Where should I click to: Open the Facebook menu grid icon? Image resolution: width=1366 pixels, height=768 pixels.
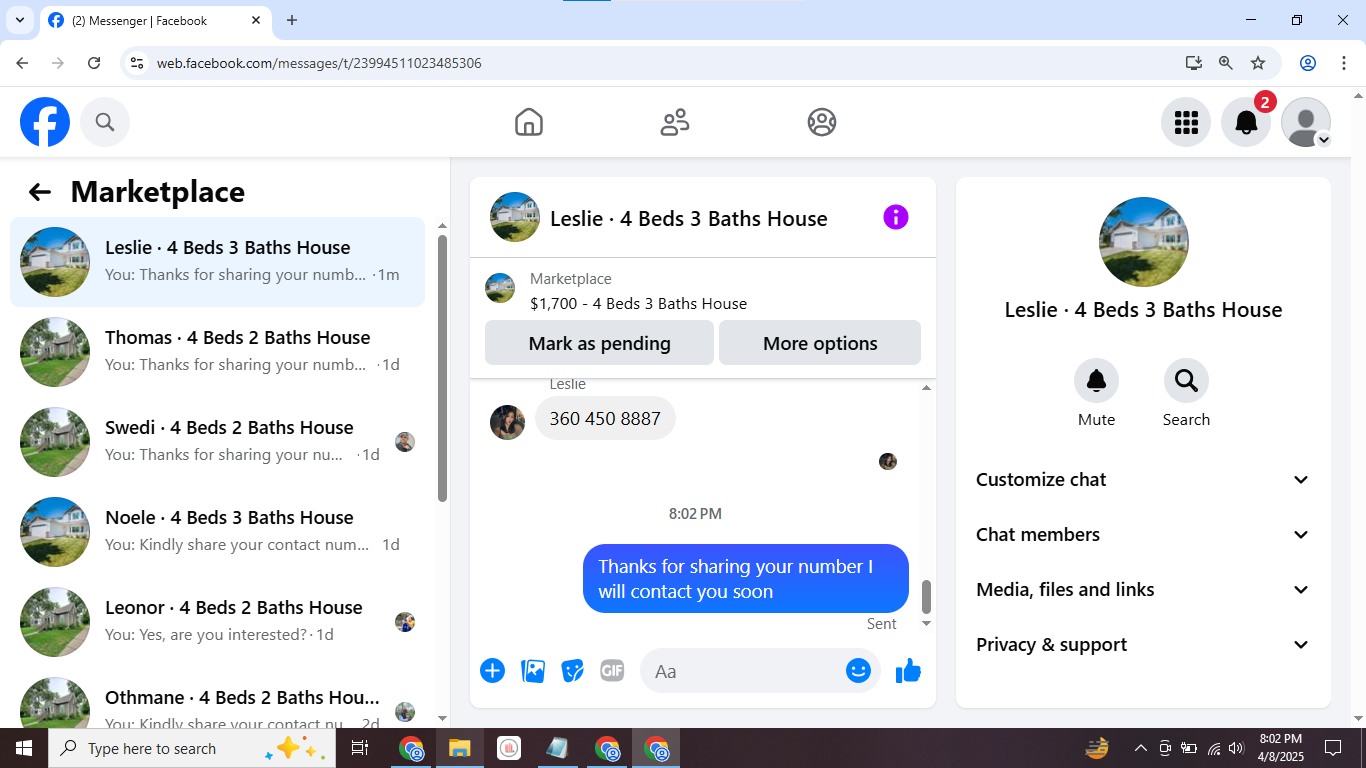tap(1186, 122)
